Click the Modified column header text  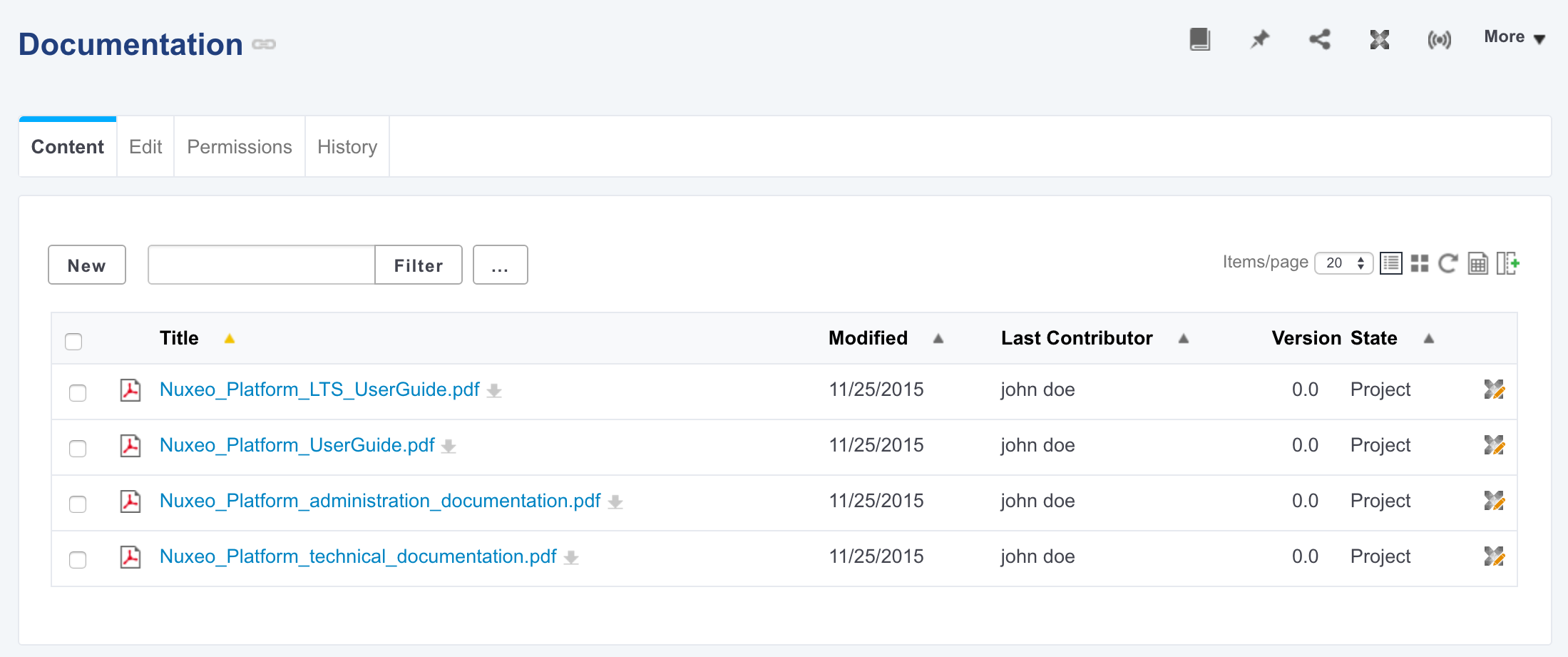click(868, 338)
